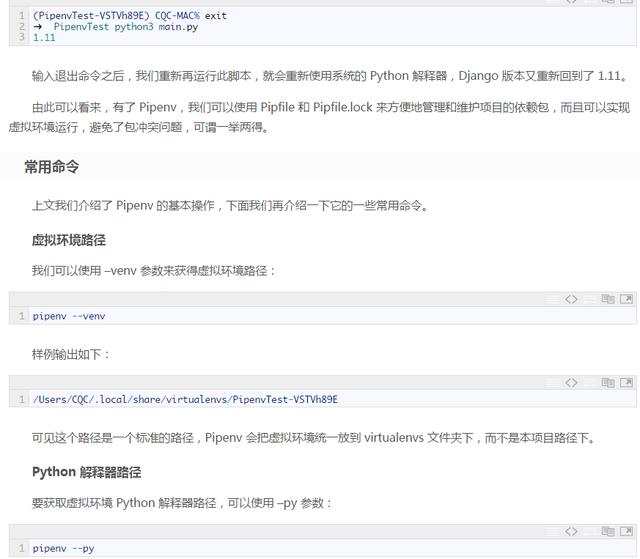
Task: Click sentence '上文我们介绍了 Pipenv 的基本操作'
Action: click(x=231, y=205)
